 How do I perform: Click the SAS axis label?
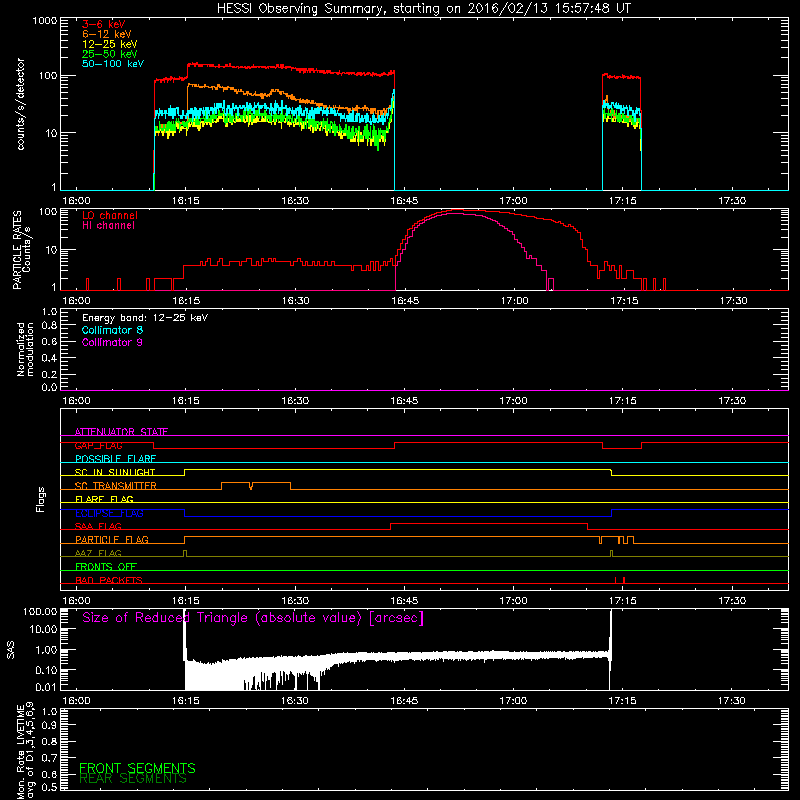point(11,650)
